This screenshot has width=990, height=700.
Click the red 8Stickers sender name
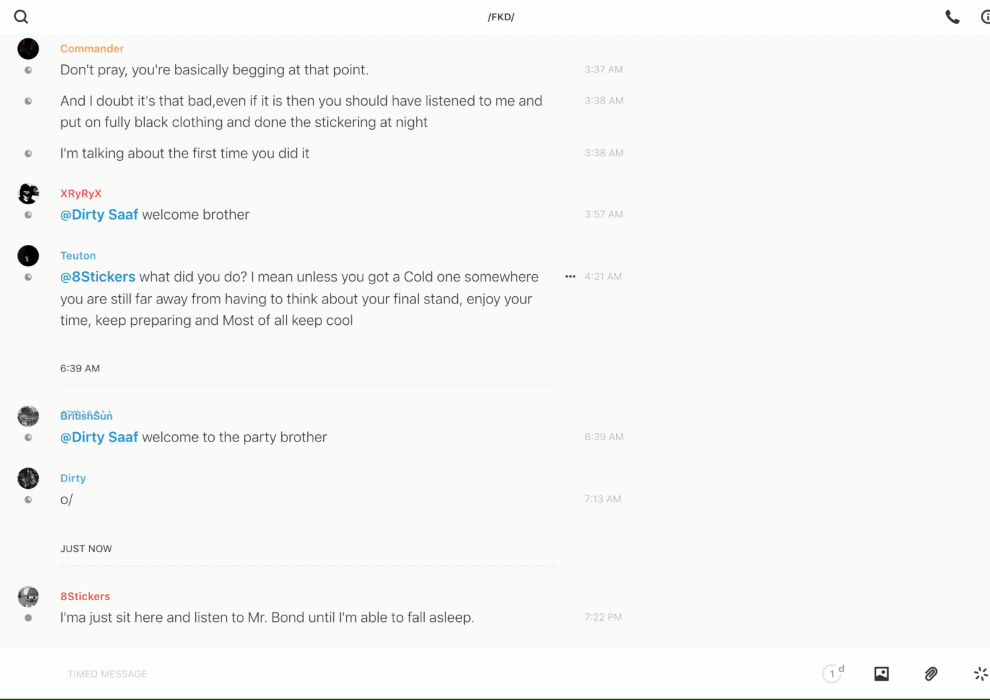pyautogui.click(x=85, y=597)
